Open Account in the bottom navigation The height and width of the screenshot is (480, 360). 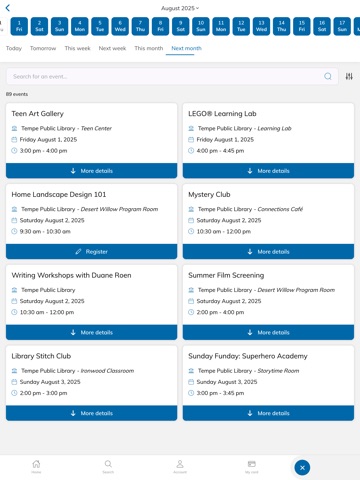pyautogui.click(x=180, y=467)
